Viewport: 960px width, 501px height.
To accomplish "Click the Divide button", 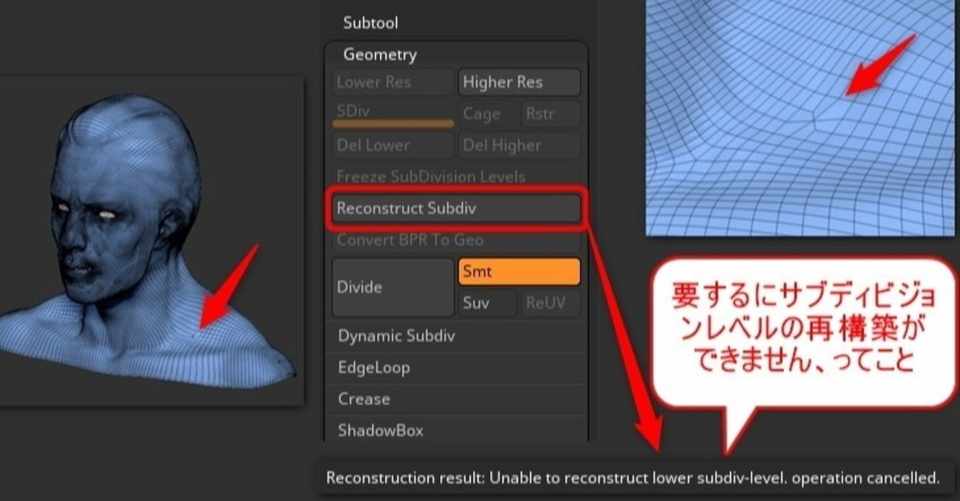I will click(393, 287).
